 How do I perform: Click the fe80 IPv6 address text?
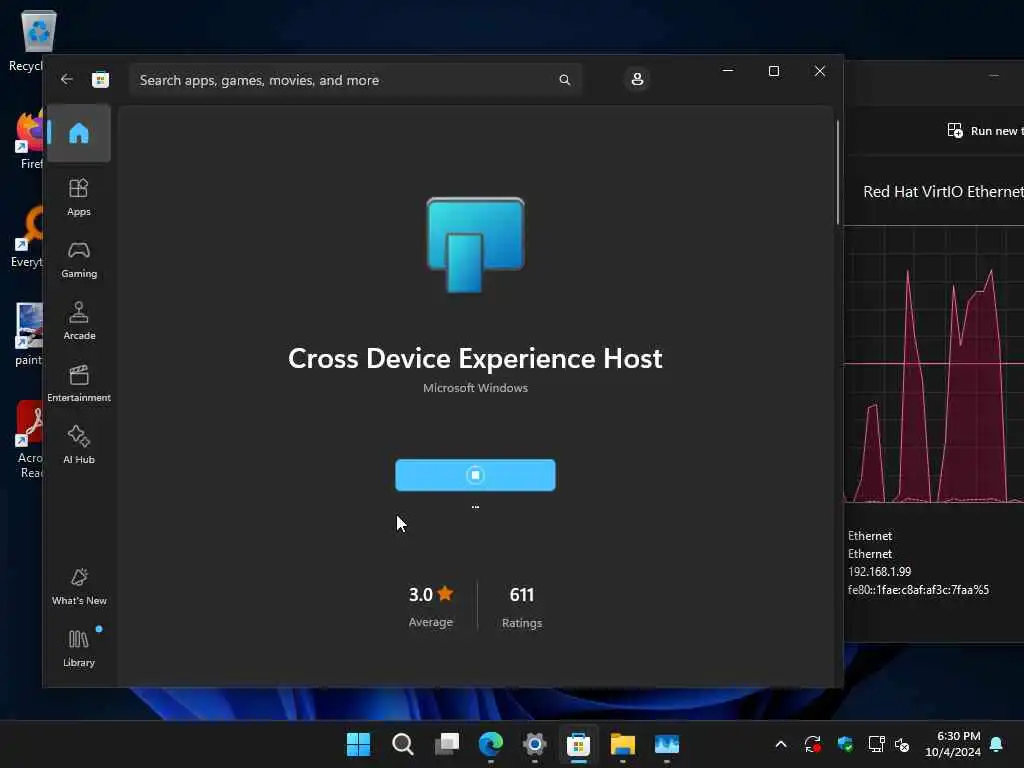point(918,590)
